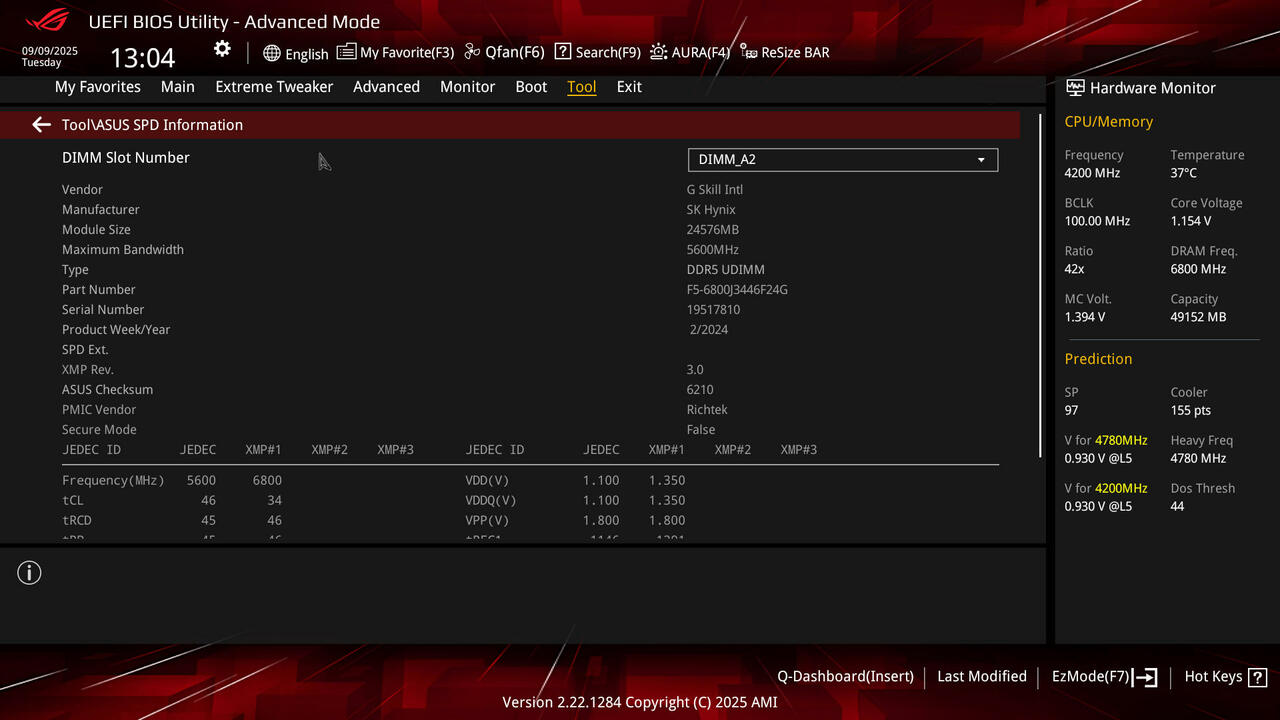This screenshot has width=1280, height=720.
Task: Open the Extreme Tweaker tab
Action: pyautogui.click(x=274, y=87)
